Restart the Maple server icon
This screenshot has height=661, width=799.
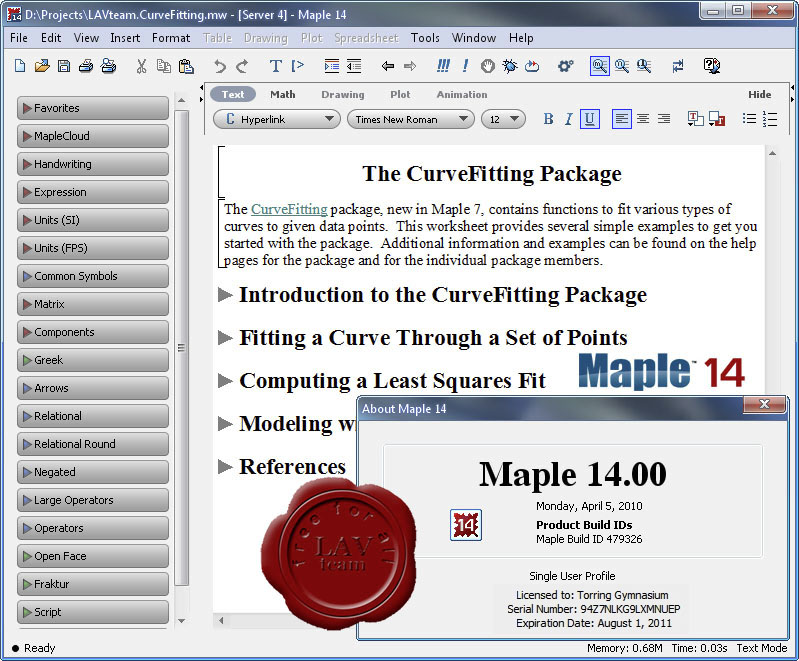click(532, 66)
